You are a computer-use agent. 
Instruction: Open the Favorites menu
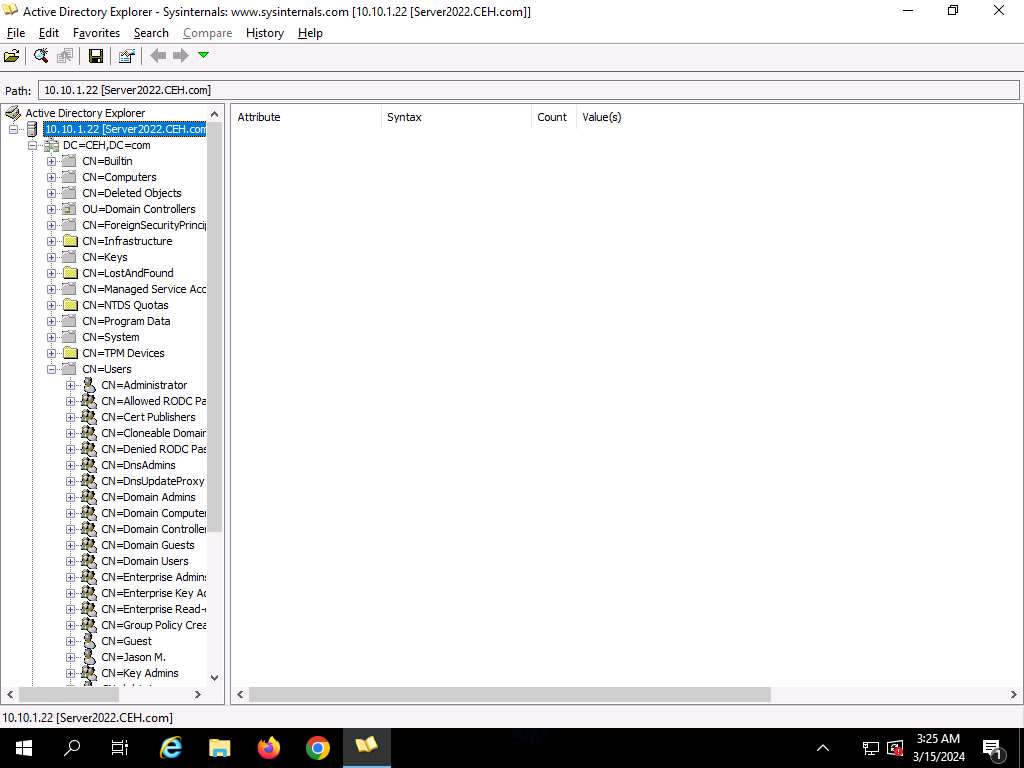96,33
